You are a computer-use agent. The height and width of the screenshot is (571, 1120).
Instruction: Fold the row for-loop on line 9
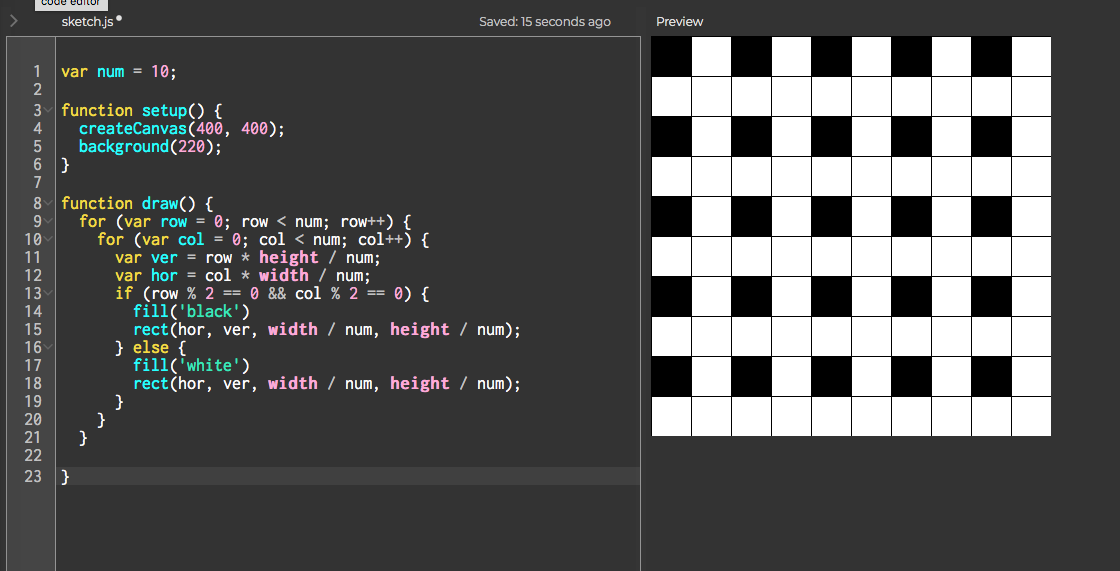click(48, 221)
